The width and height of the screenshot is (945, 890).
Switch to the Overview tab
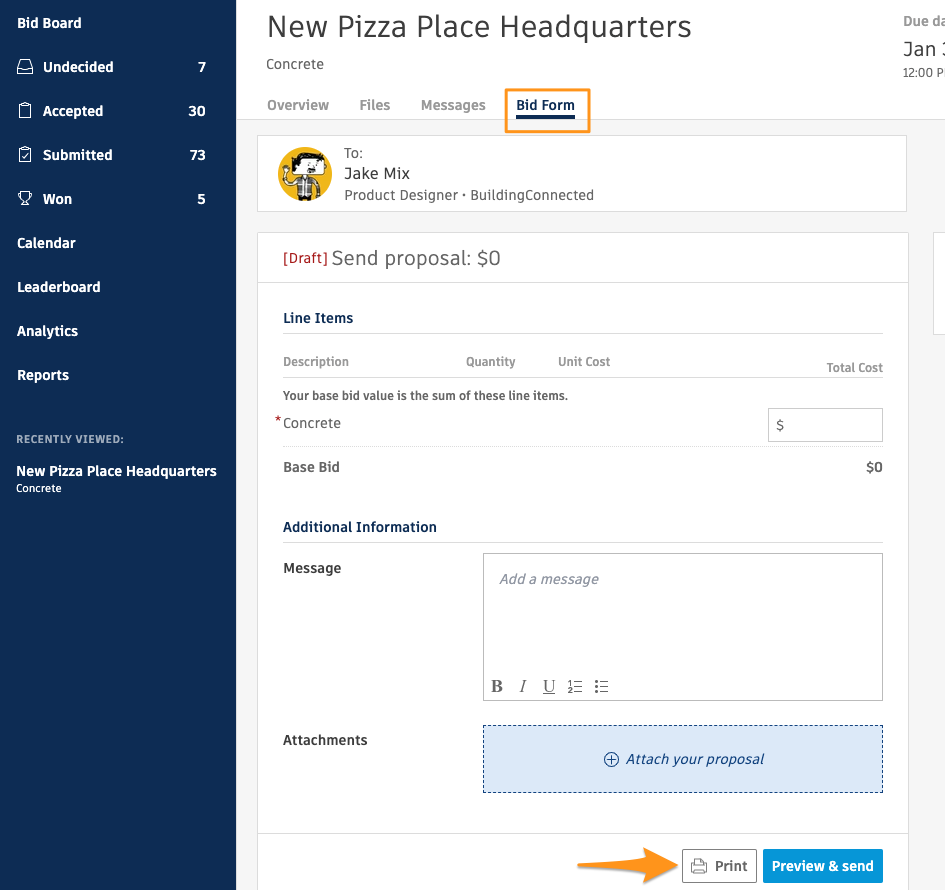[x=298, y=105]
